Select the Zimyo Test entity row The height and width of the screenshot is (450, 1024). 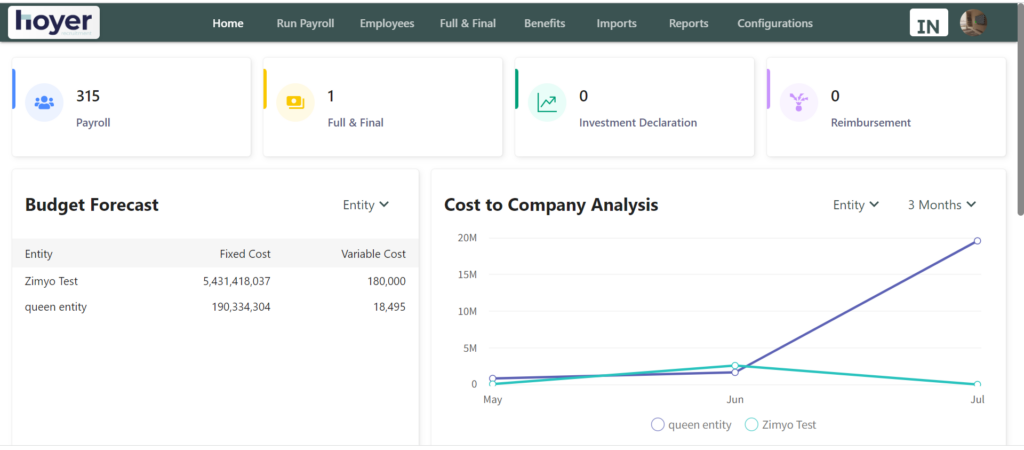(x=215, y=282)
